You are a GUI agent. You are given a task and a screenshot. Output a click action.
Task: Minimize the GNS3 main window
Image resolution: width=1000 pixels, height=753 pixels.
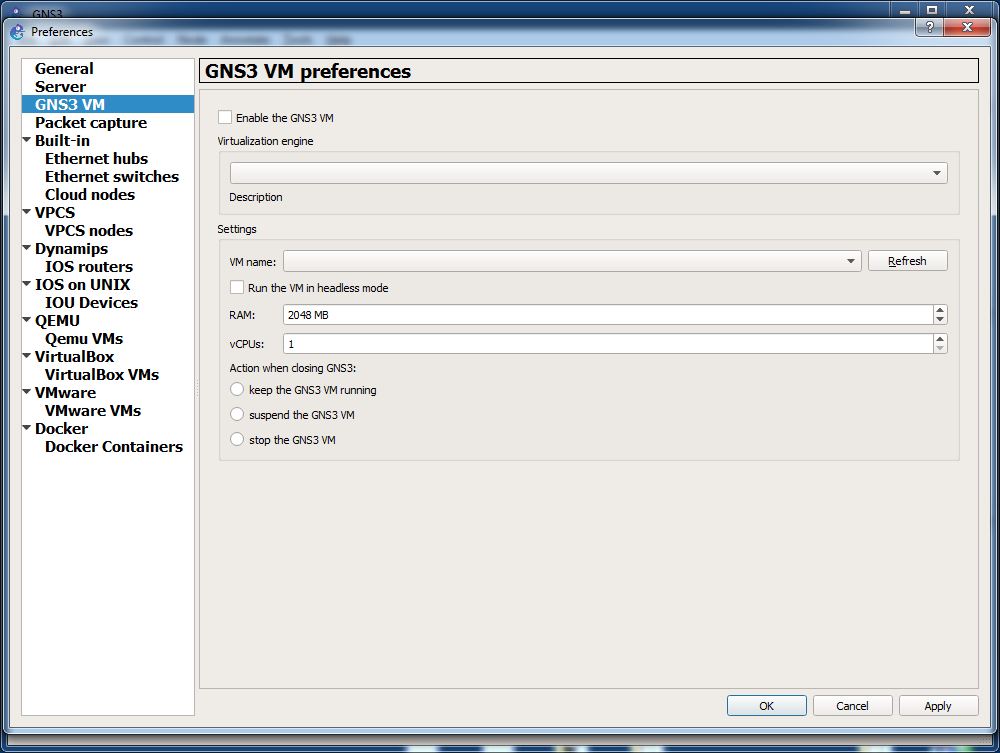click(x=905, y=10)
